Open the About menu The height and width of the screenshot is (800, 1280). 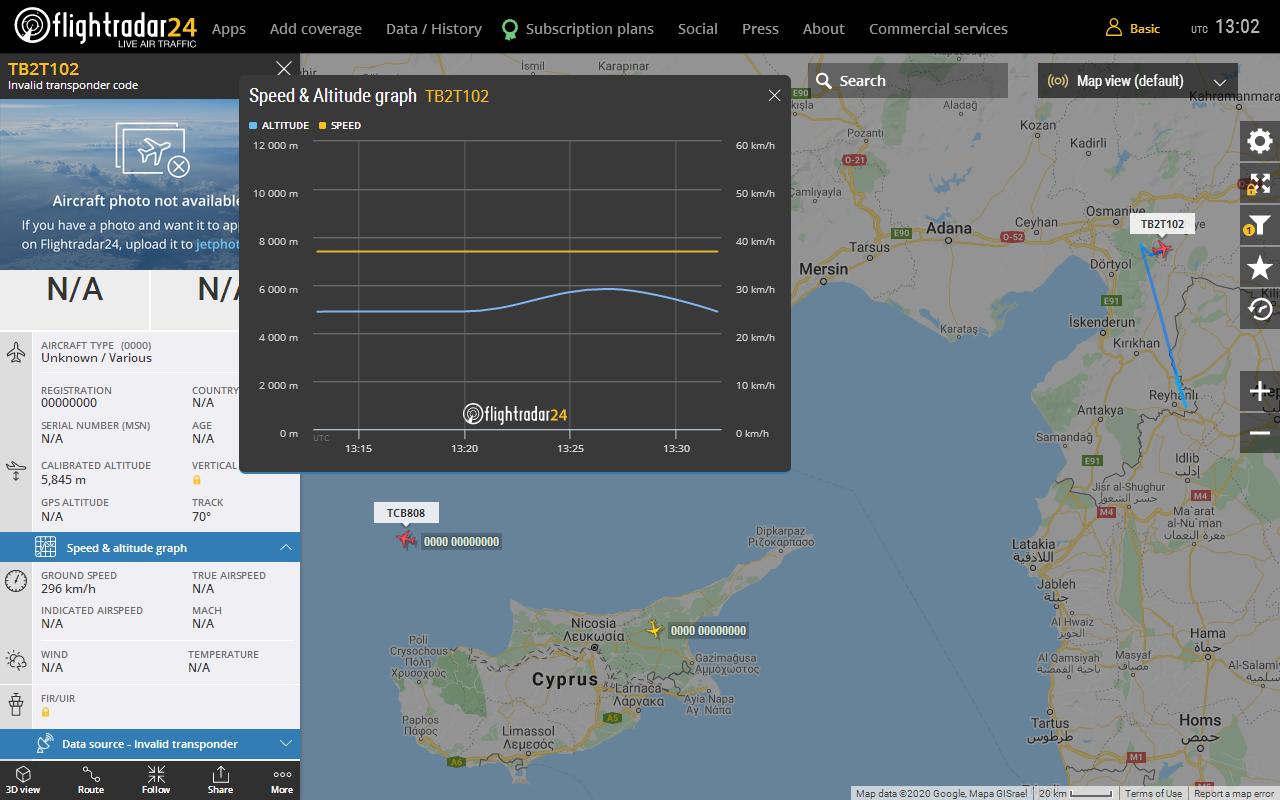coord(824,29)
